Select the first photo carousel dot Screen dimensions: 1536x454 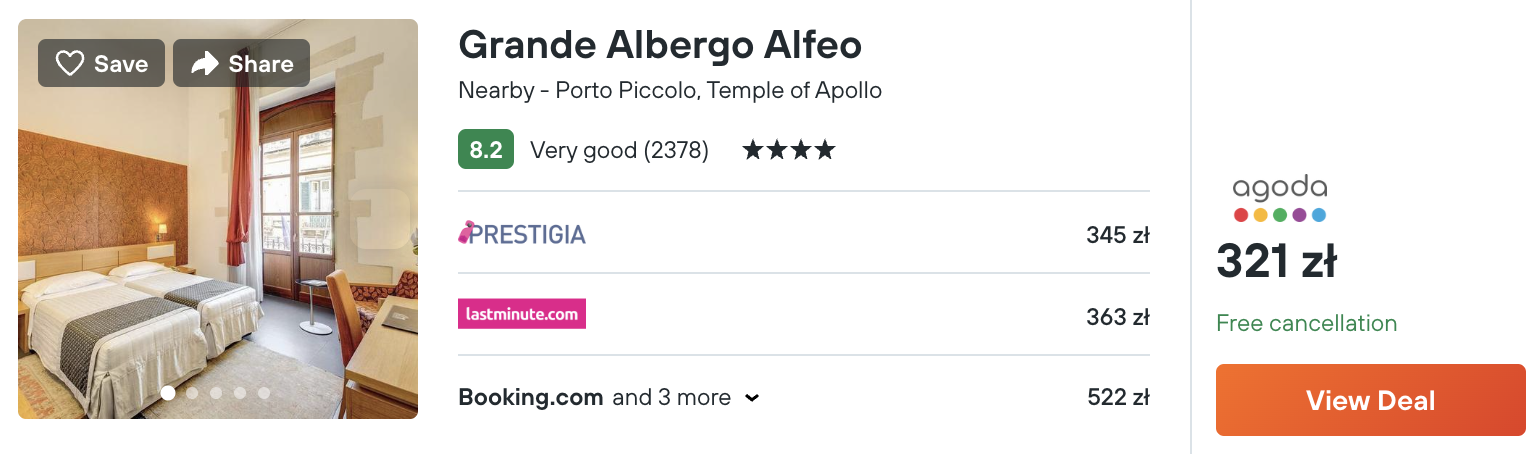pos(168,393)
